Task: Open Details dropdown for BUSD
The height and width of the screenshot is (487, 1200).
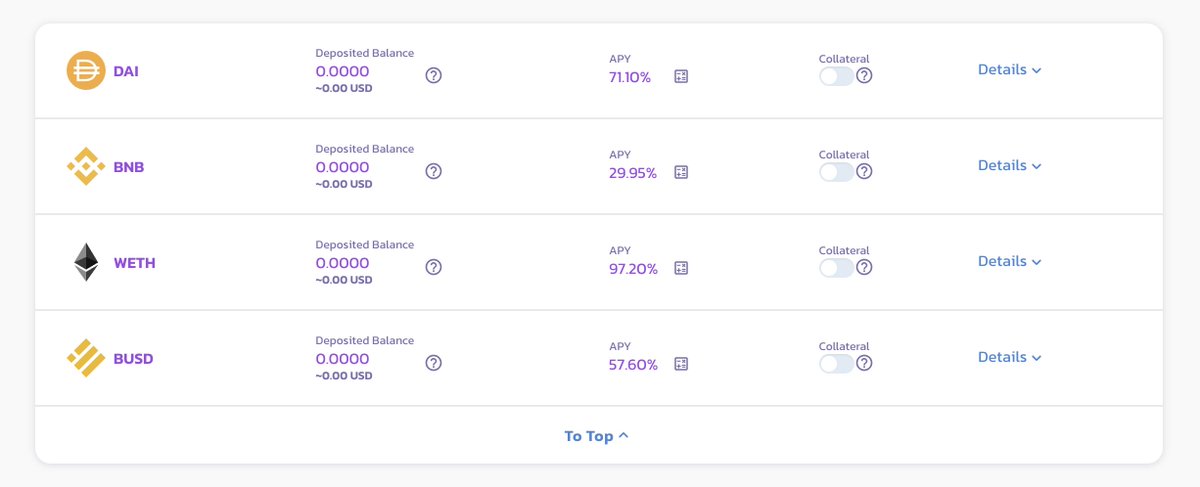Action: click(1009, 358)
